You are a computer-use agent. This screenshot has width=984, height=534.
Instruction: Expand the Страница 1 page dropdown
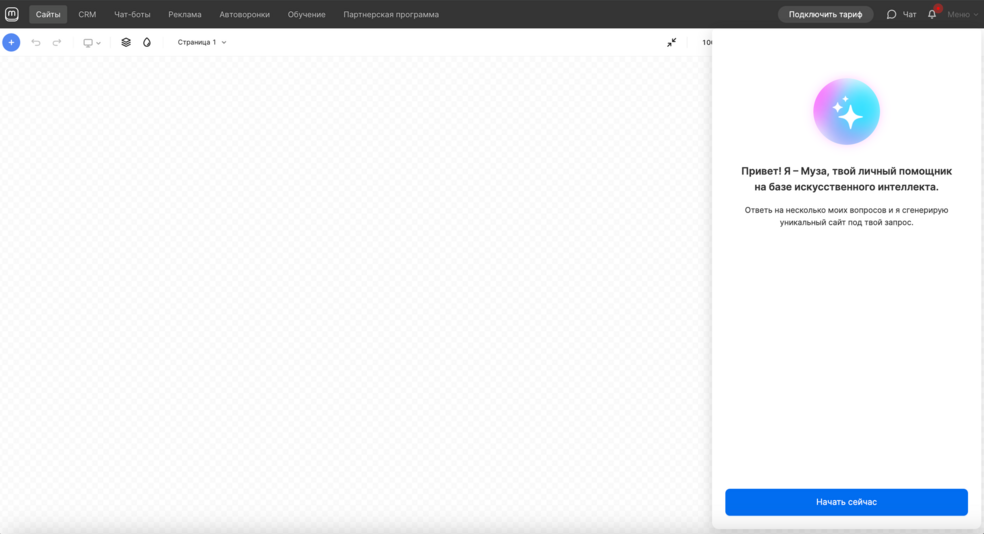tap(201, 42)
